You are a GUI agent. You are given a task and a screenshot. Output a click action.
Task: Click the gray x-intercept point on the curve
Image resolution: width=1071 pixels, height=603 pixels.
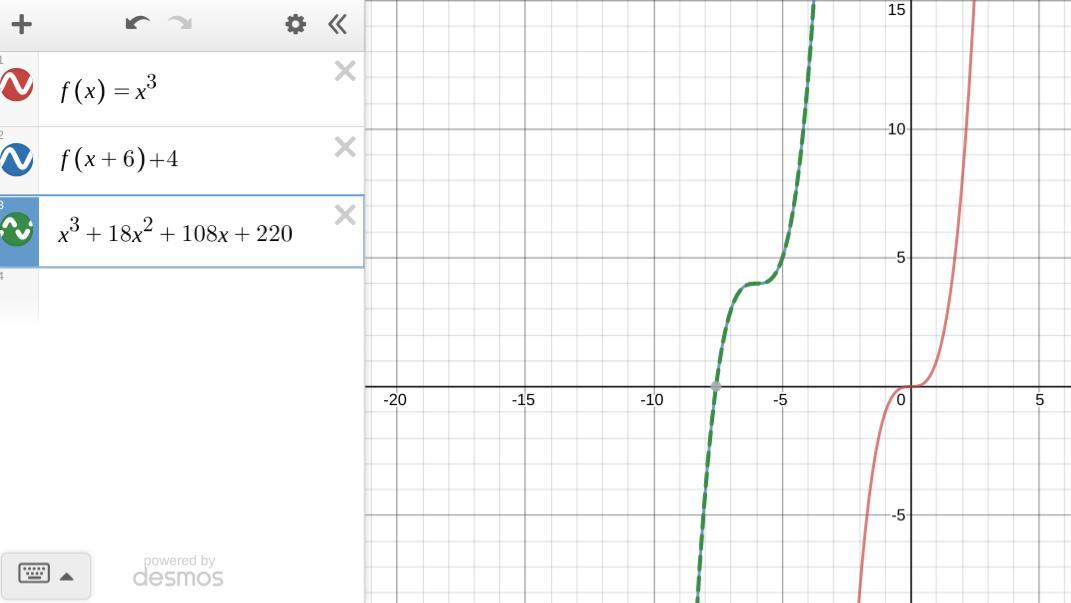pyautogui.click(x=716, y=387)
